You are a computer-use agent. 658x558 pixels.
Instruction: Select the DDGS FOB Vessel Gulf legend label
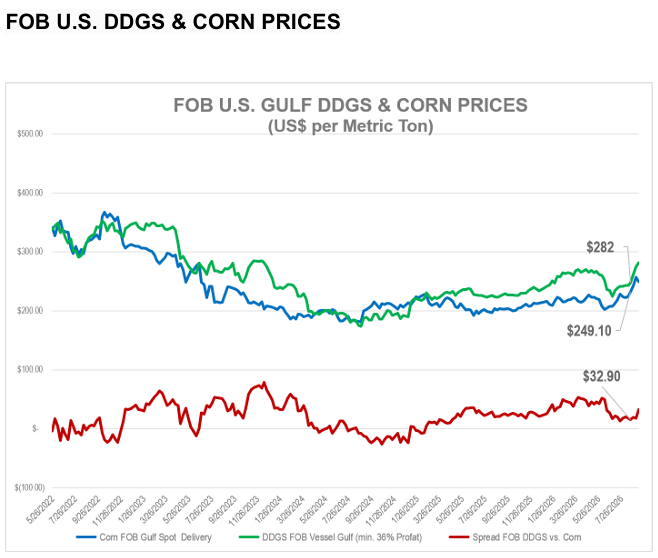click(342, 537)
